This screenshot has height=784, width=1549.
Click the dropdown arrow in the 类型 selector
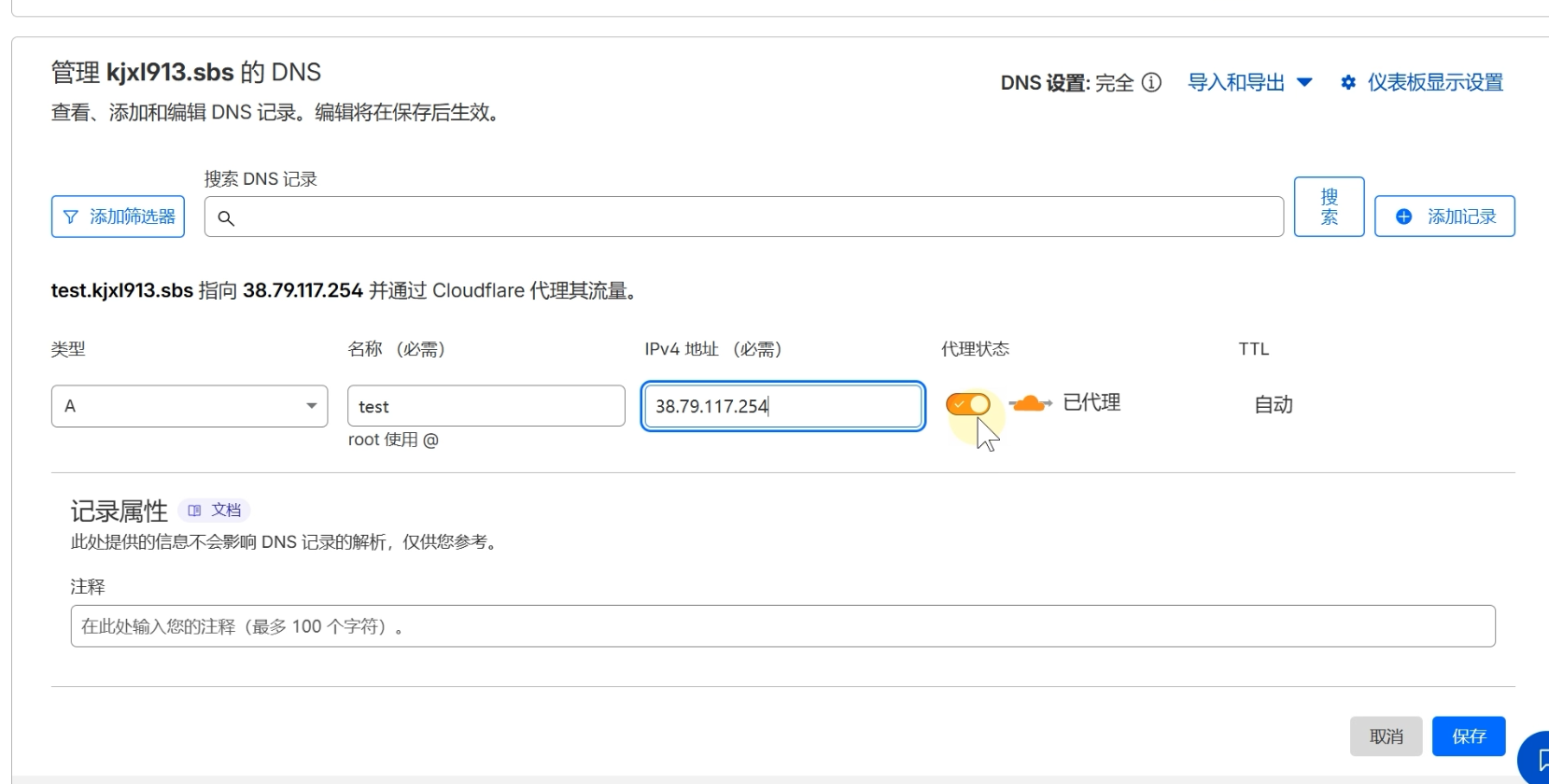tap(311, 406)
